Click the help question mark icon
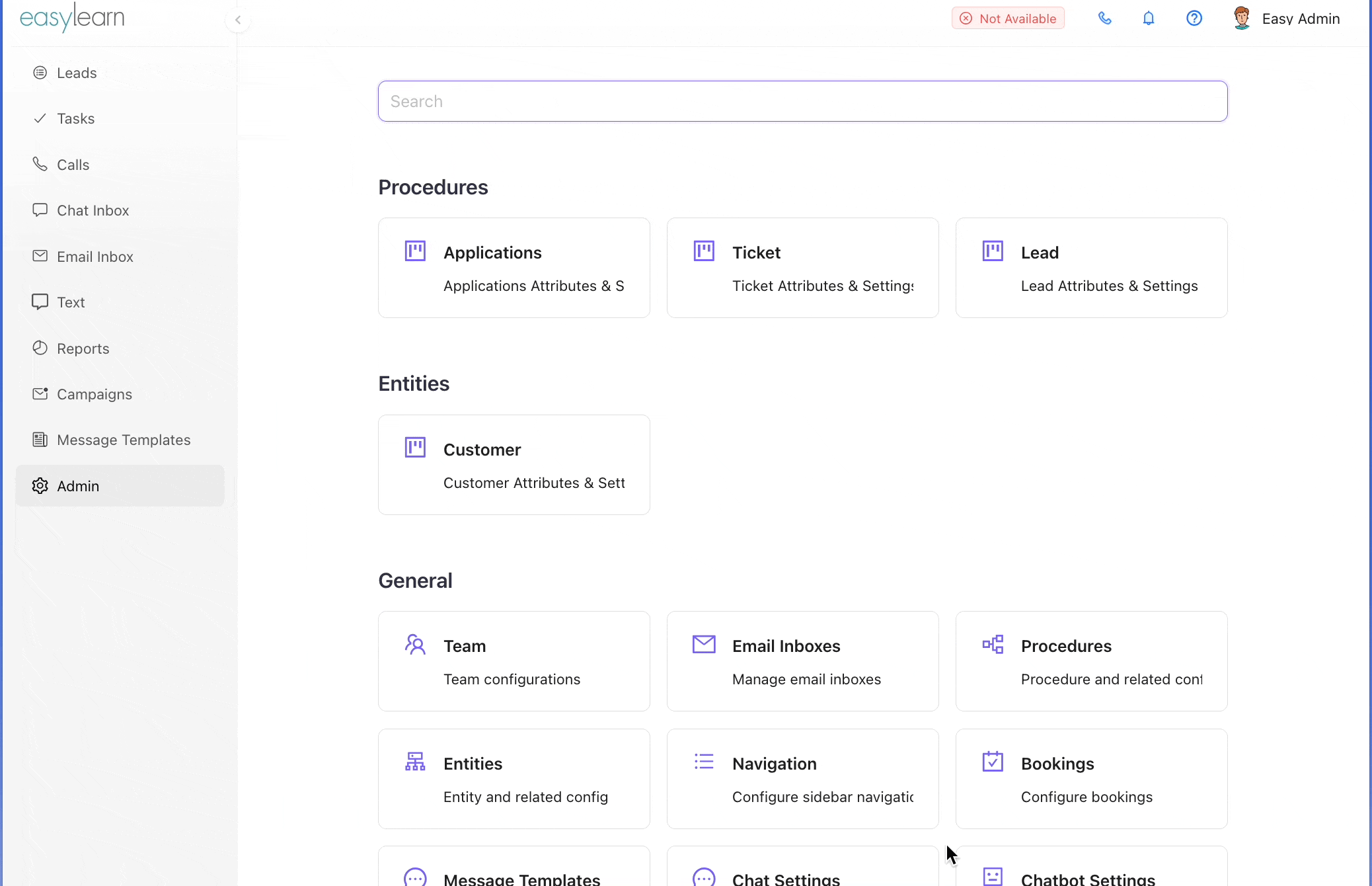1372x886 pixels. click(1194, 19)
